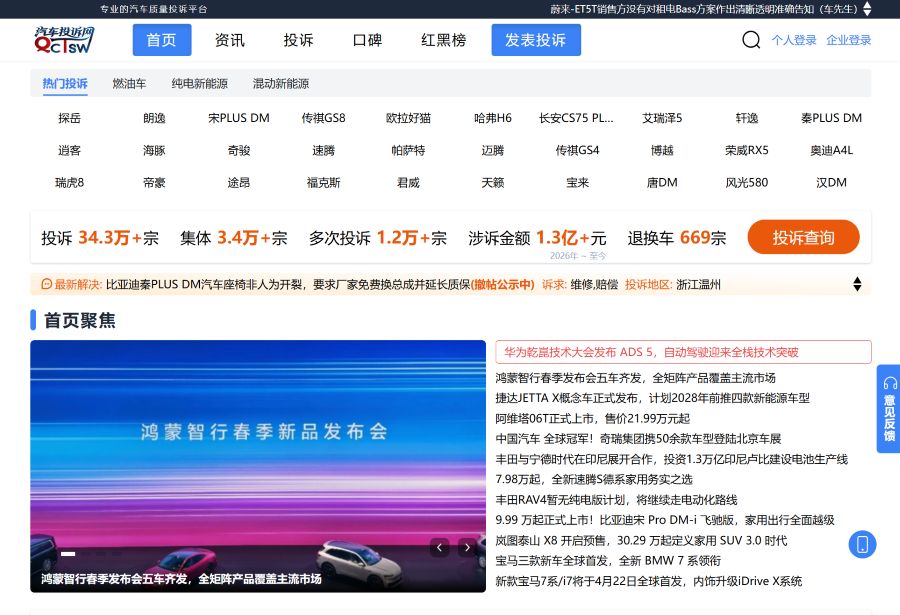Click the carousel previous arrow
This screenshot has height=615, width=900.
click(439, 547)
